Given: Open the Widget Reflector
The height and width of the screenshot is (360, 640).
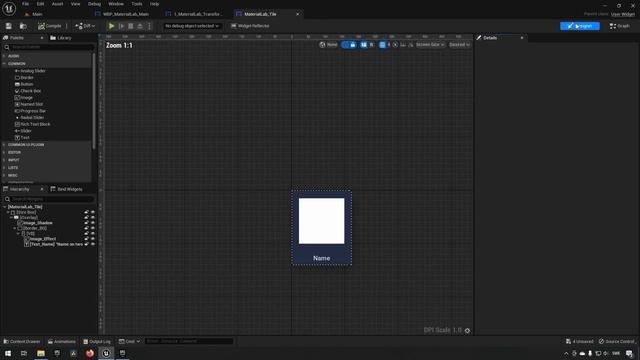Looking at the screenshot, I should click(x=250, y=26).
